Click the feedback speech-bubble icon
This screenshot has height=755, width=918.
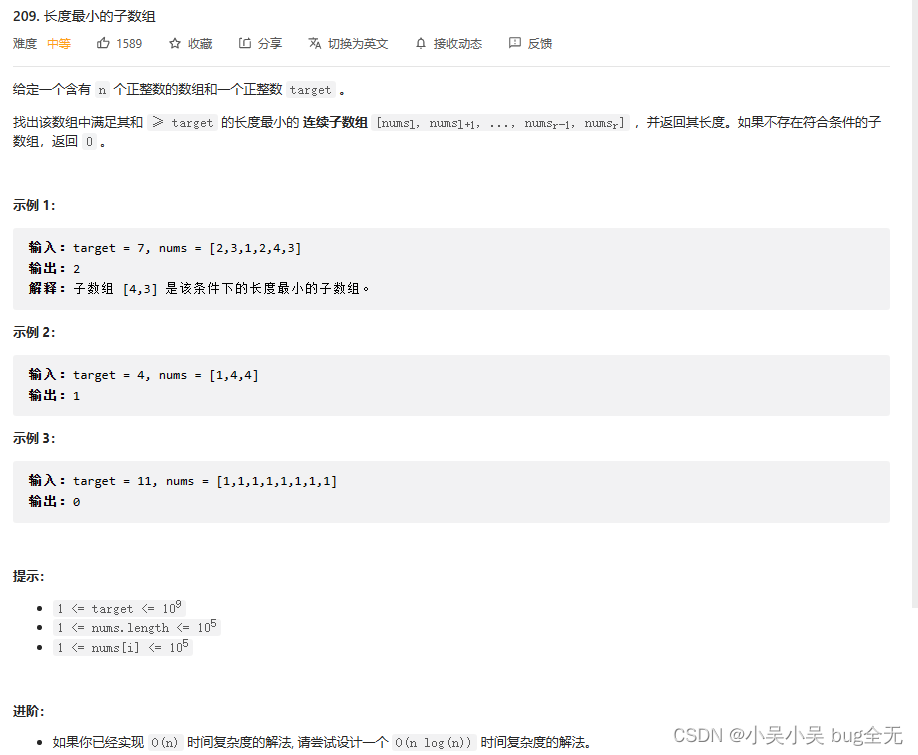pyautogui.click(x=514, y=43)
